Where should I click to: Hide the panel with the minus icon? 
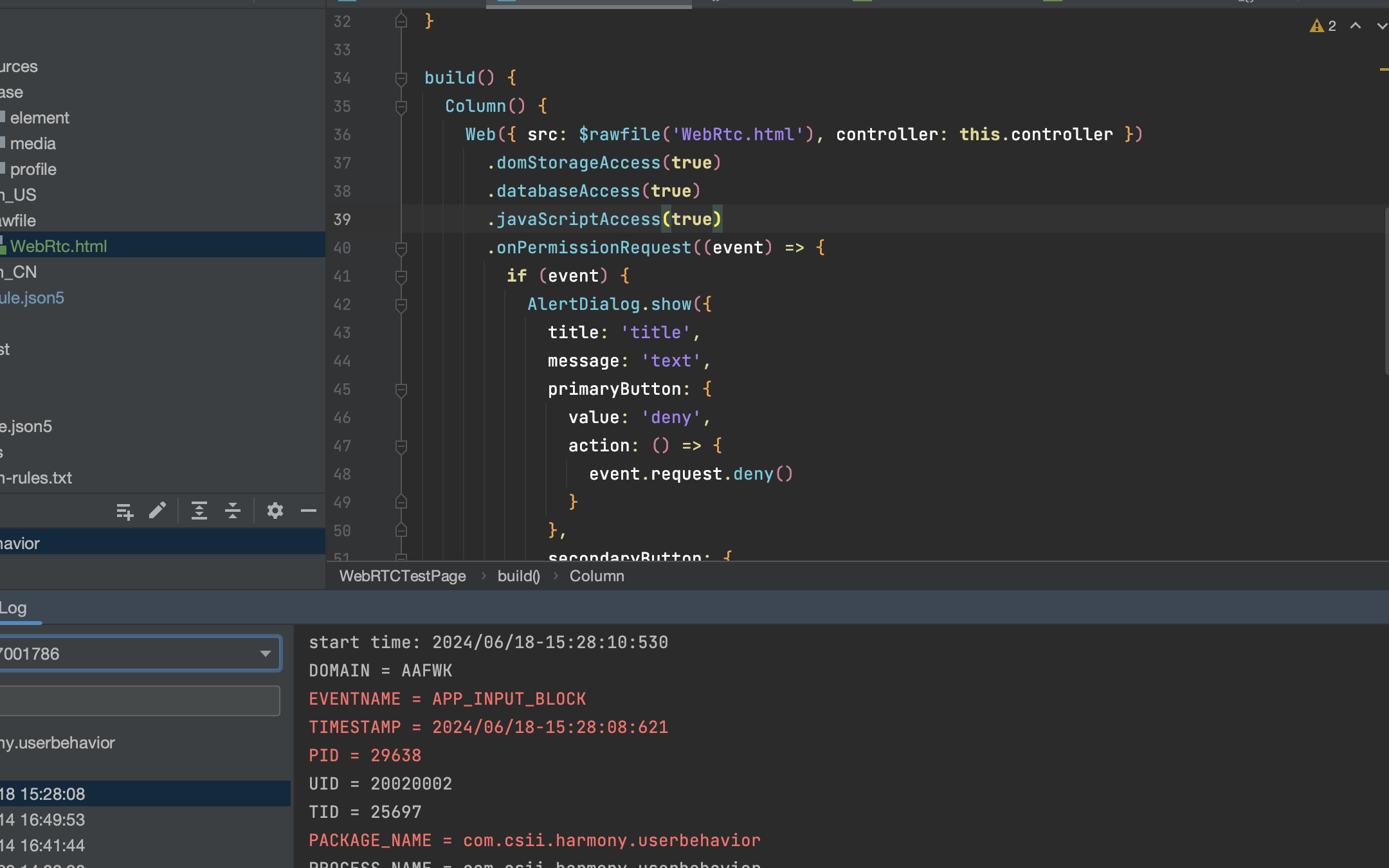coord(309,511)
